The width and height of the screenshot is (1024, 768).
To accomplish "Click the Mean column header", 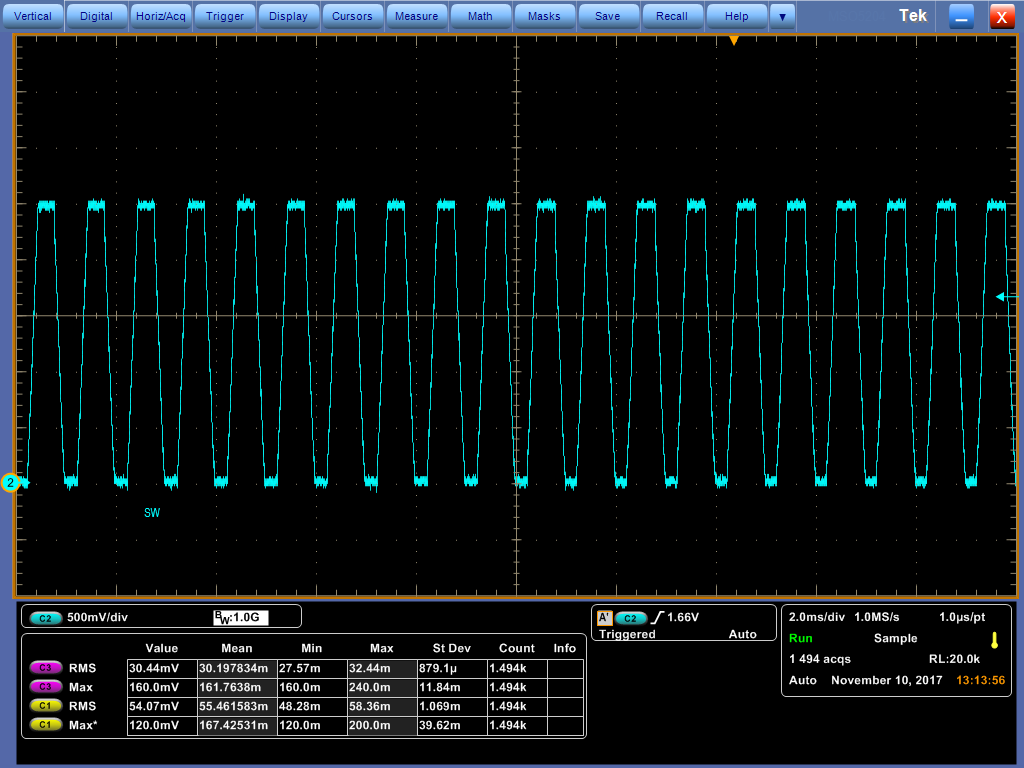I will [236, 648].
